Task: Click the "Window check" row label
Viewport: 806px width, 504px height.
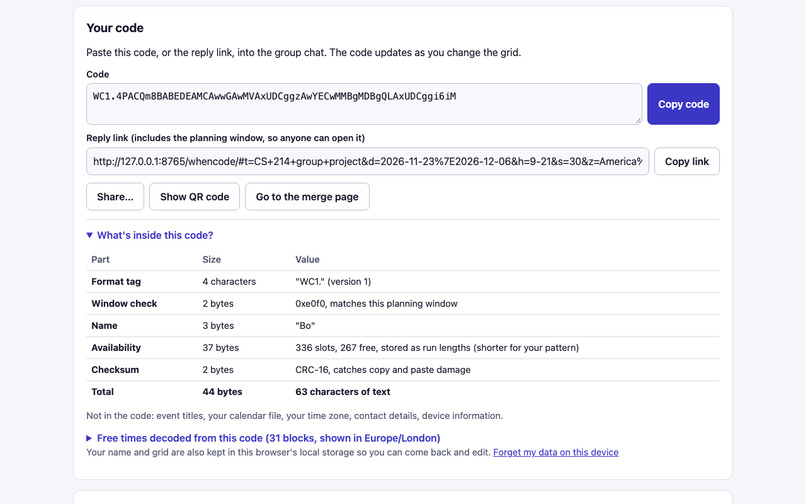Action: pyautogui.click(x=124, y=304)
